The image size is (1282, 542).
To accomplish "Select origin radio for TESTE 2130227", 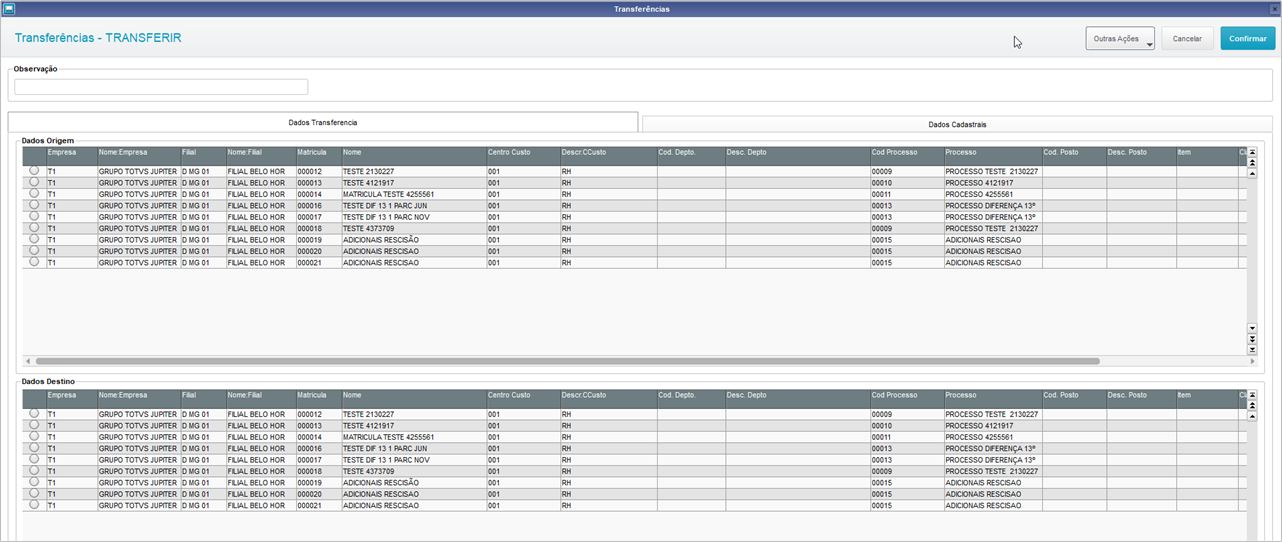I will (x=34, y=171).
